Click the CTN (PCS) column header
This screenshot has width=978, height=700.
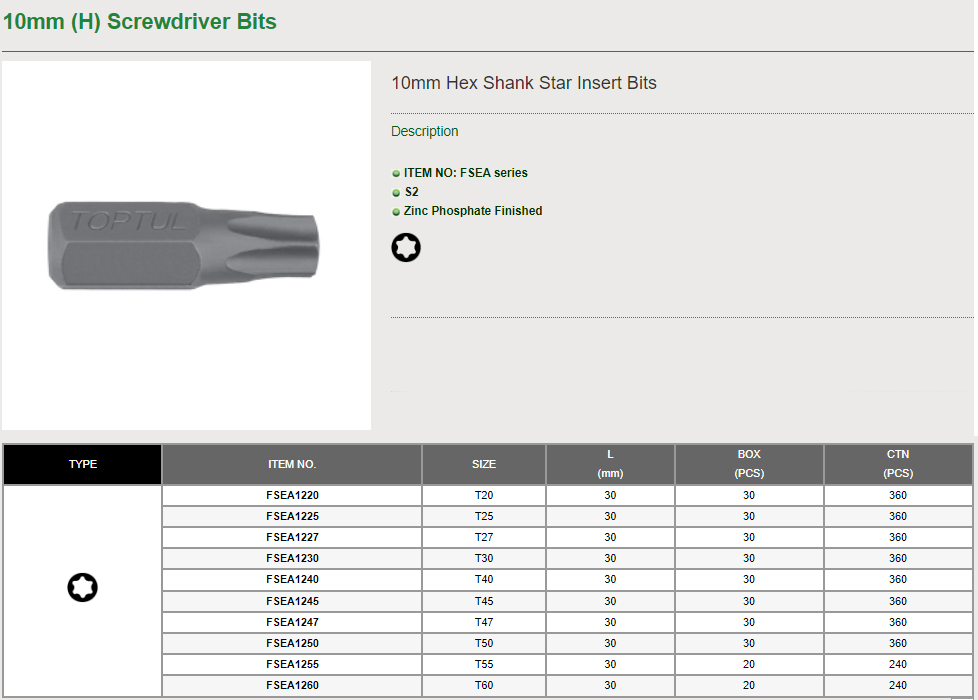click(898, 464)
